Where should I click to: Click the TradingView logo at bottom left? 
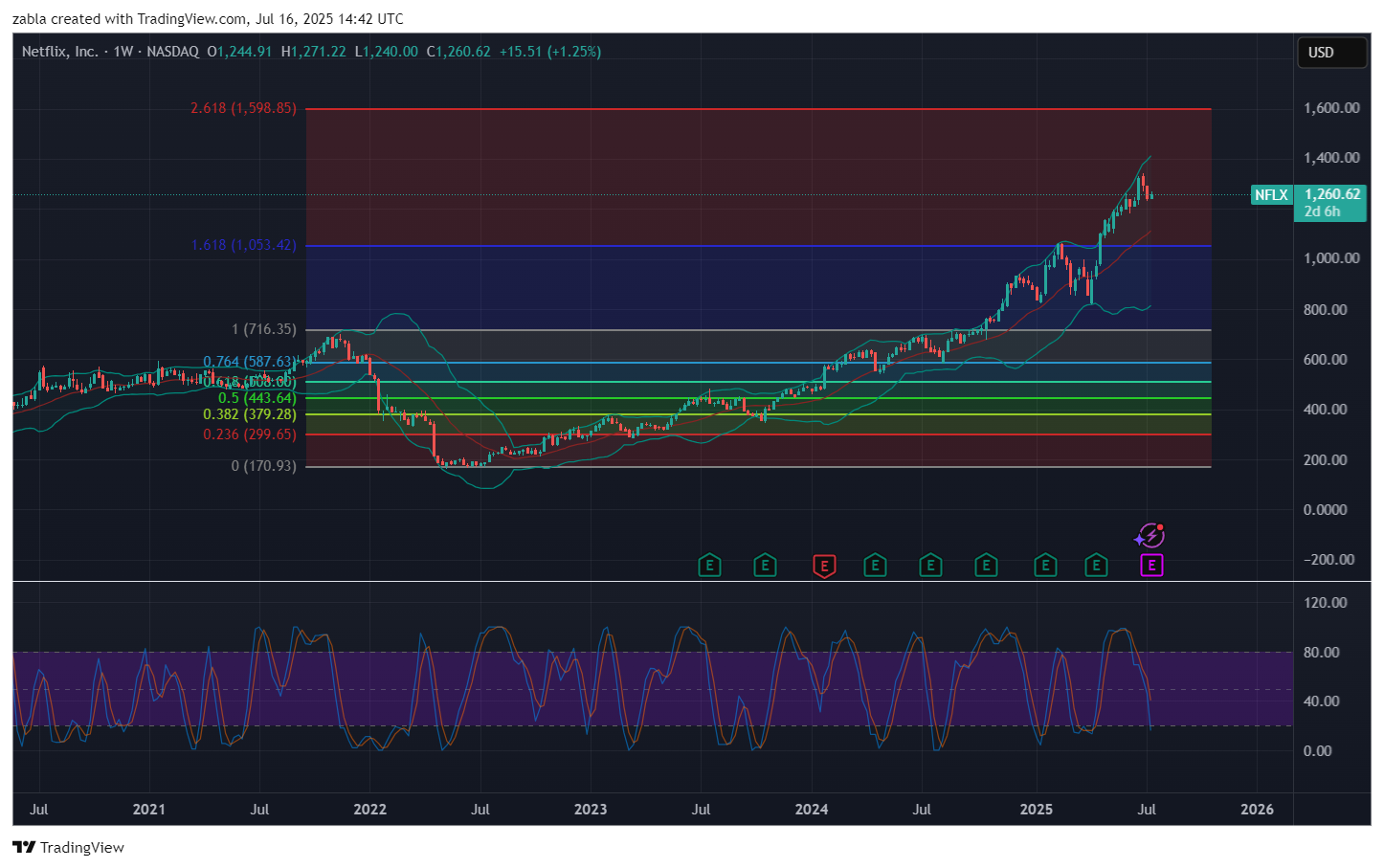pos(68,847)
